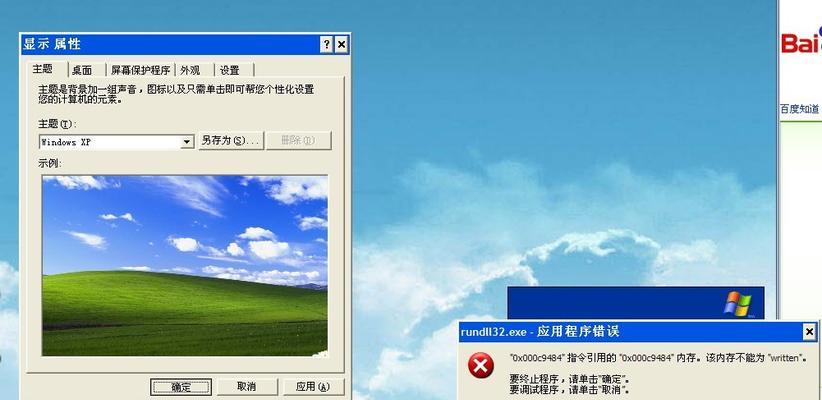The height and width of the screenshot is (400, 822).
Task: Open the 设置 tab
Action: point(234,70)
